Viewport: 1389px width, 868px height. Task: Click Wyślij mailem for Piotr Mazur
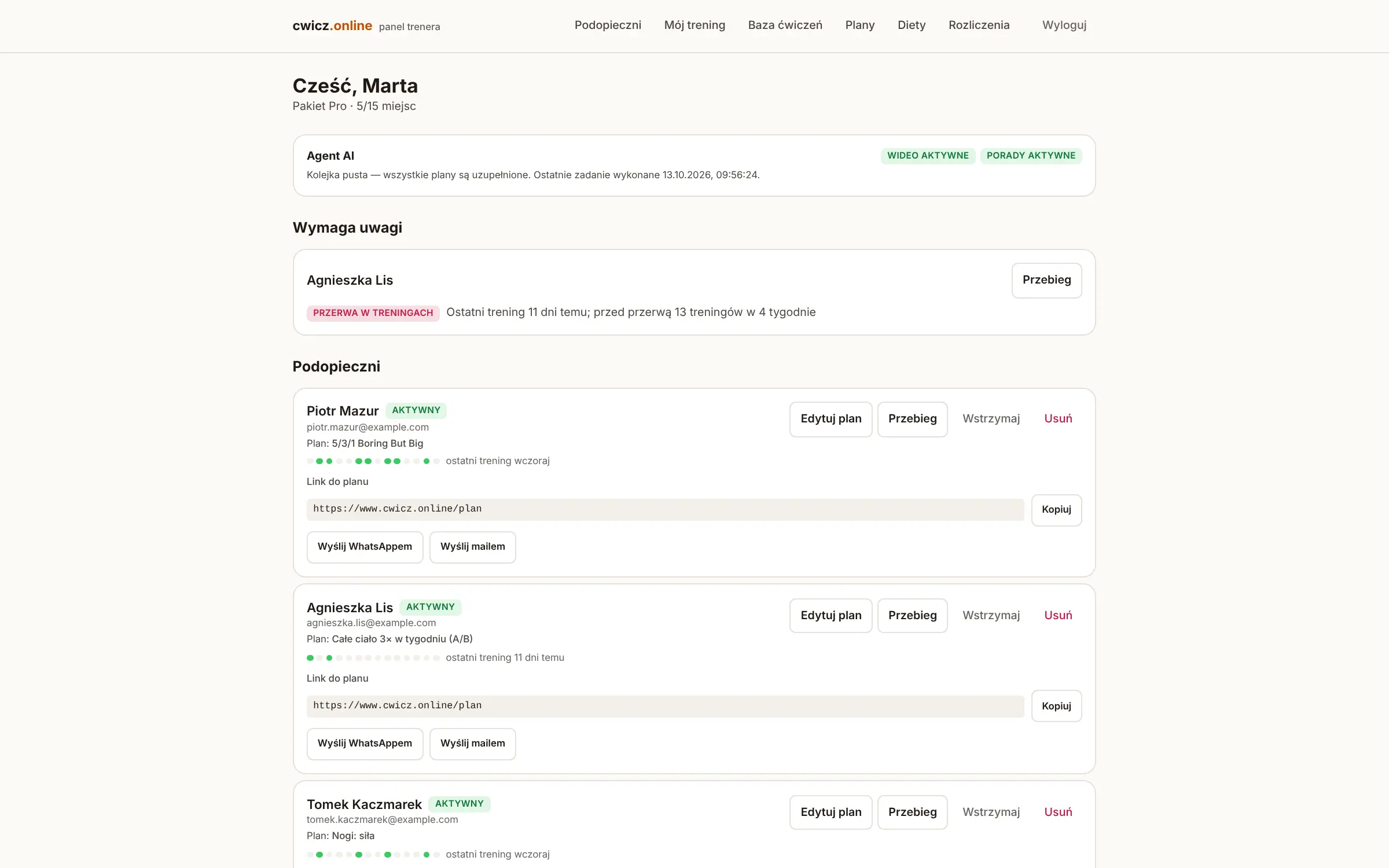pos(472,547)
